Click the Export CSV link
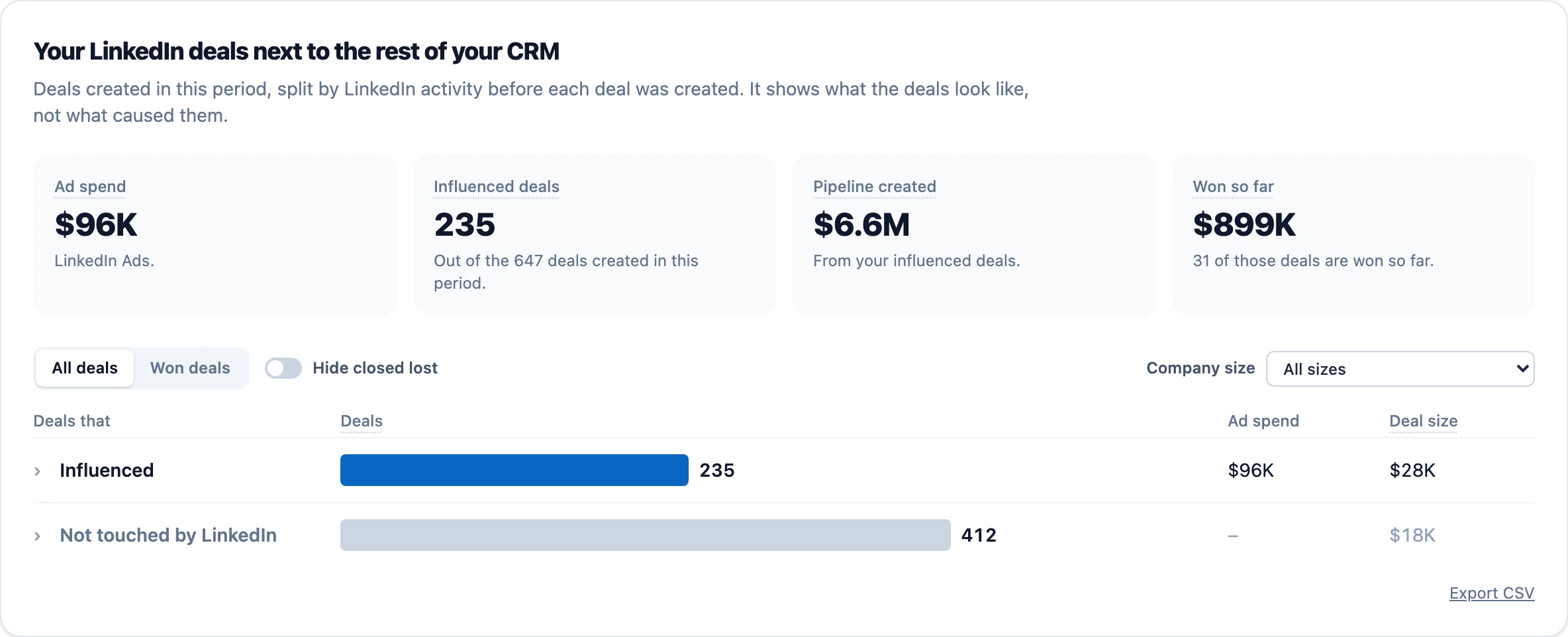The height and width of the screenshot is (637, 1568). [1492, 593]
